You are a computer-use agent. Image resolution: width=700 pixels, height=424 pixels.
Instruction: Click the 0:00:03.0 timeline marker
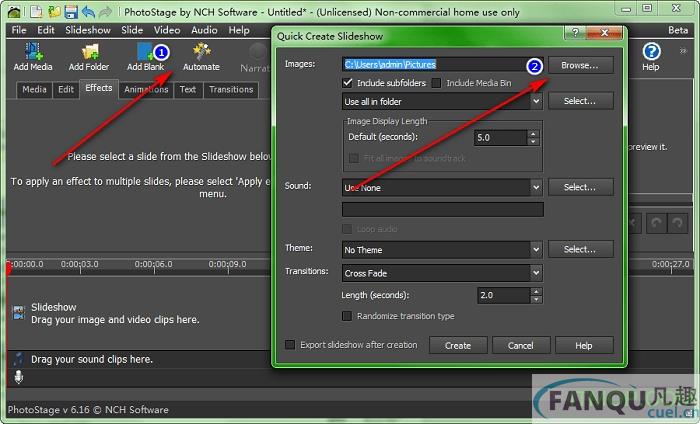pos(79,264)
